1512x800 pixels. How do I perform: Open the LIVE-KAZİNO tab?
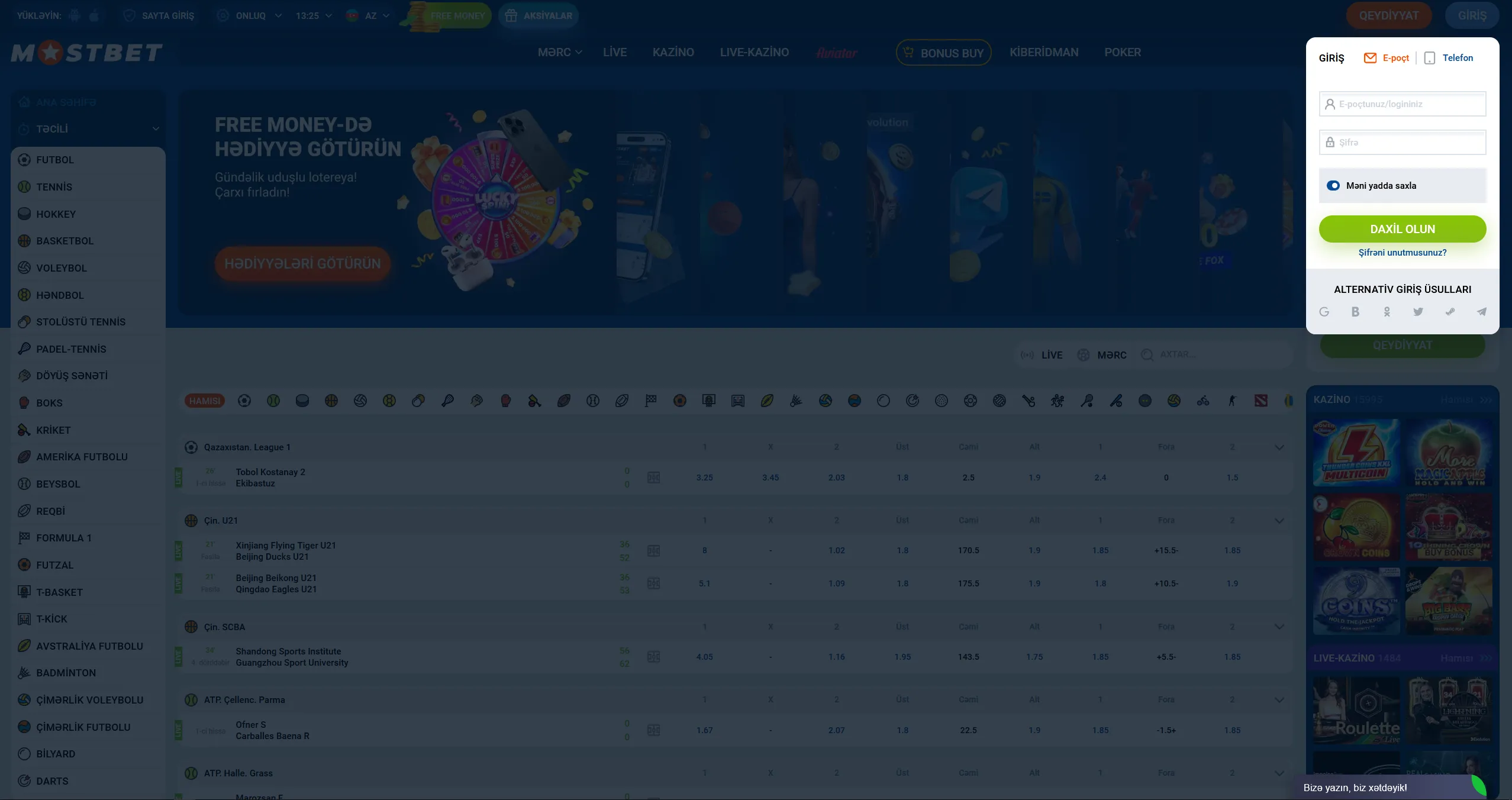755,52
